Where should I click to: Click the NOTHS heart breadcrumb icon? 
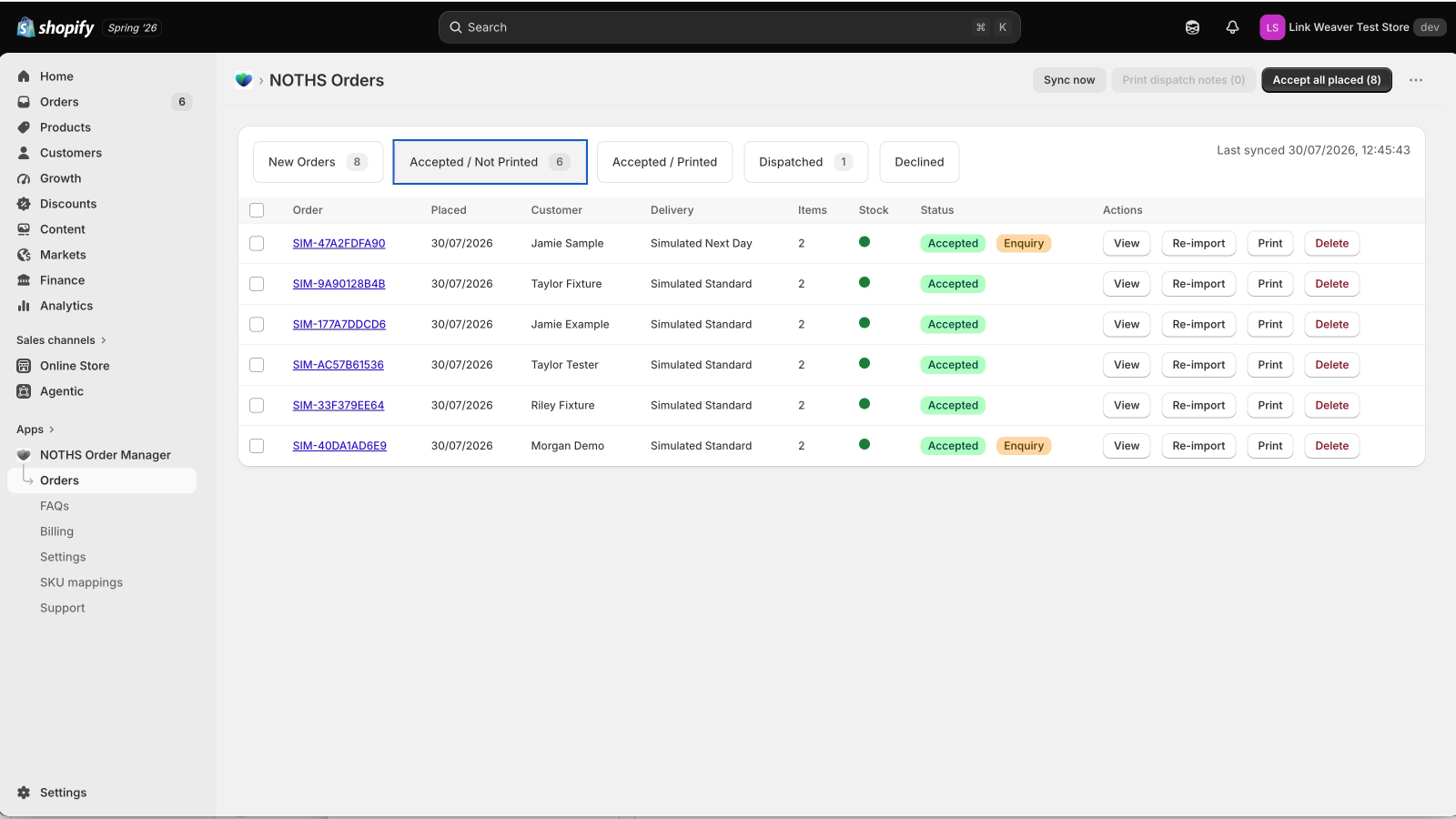pyautogui.click(x=244, y=80)
